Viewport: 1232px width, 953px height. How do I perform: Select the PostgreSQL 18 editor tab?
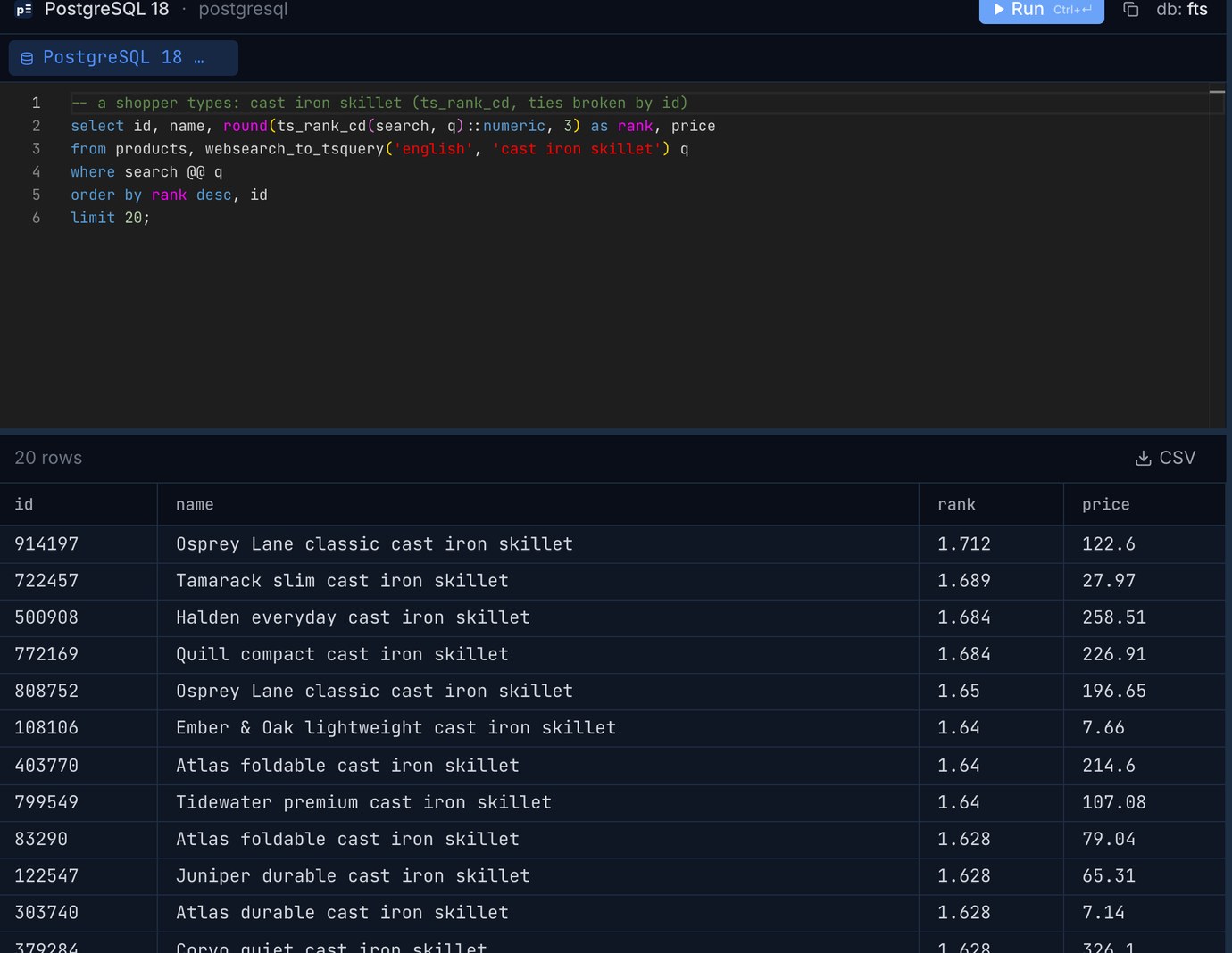coord(123,58)
